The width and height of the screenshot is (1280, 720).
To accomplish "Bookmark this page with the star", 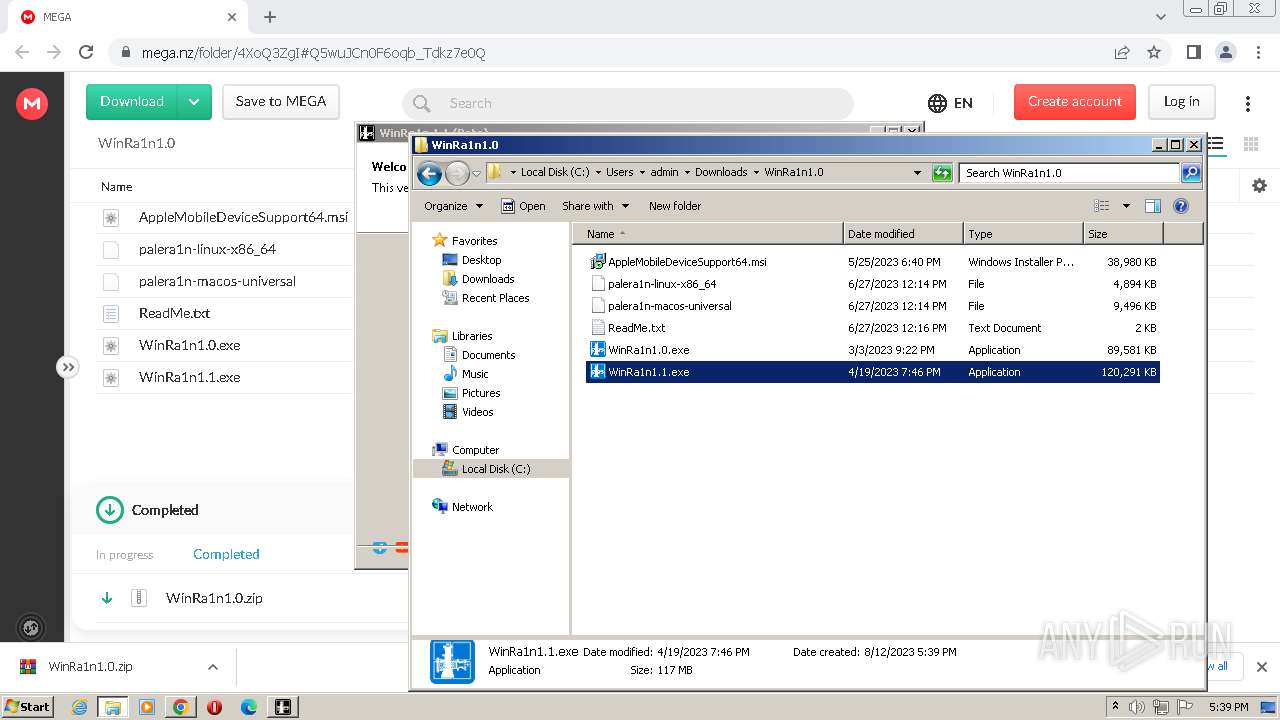I will (1154, 53).
